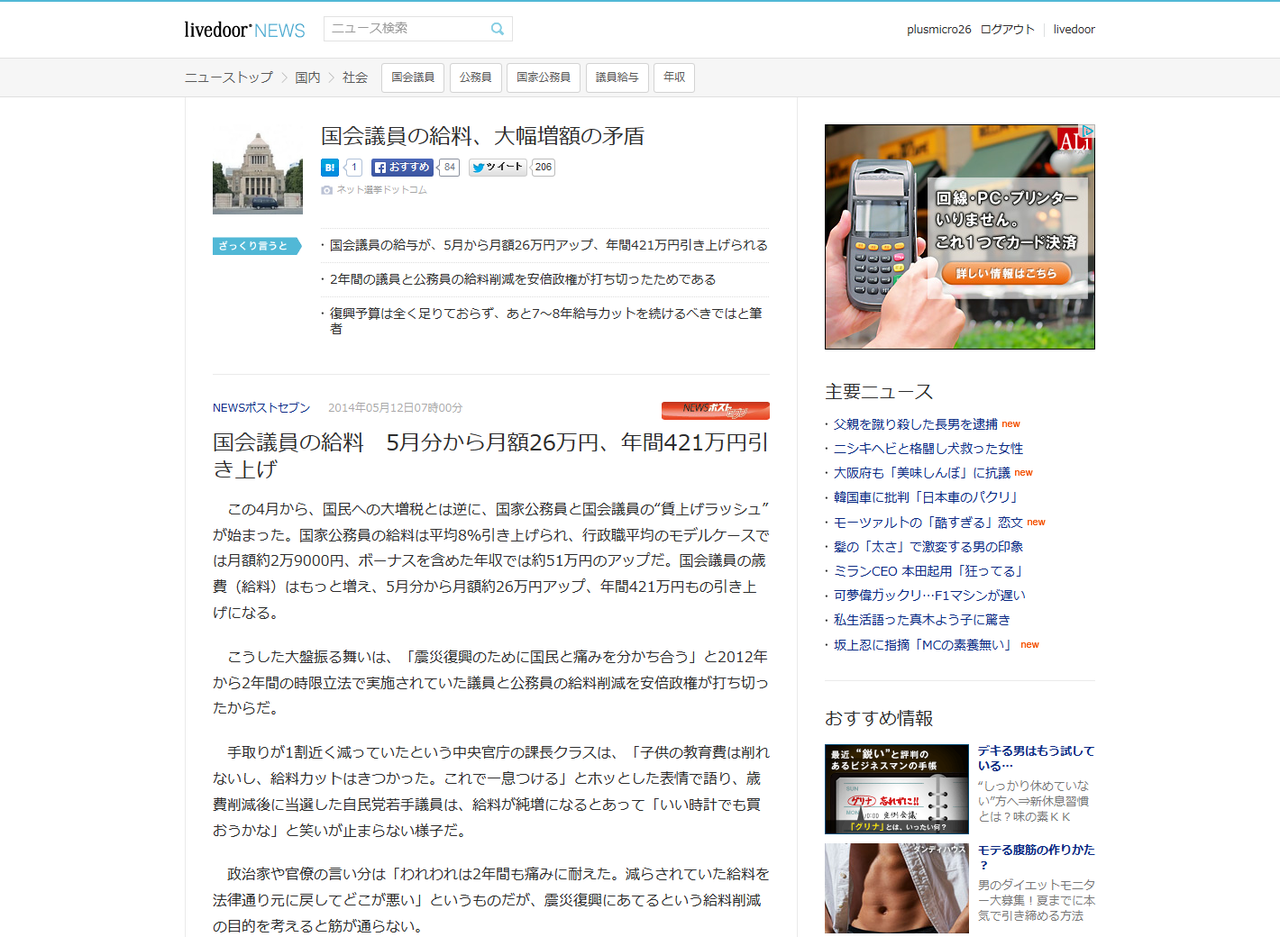Image resolution: width=1280 pixels, height=937 pixels.
Task: Click the Twitter ツイート button
Action: tap(497, 168)
